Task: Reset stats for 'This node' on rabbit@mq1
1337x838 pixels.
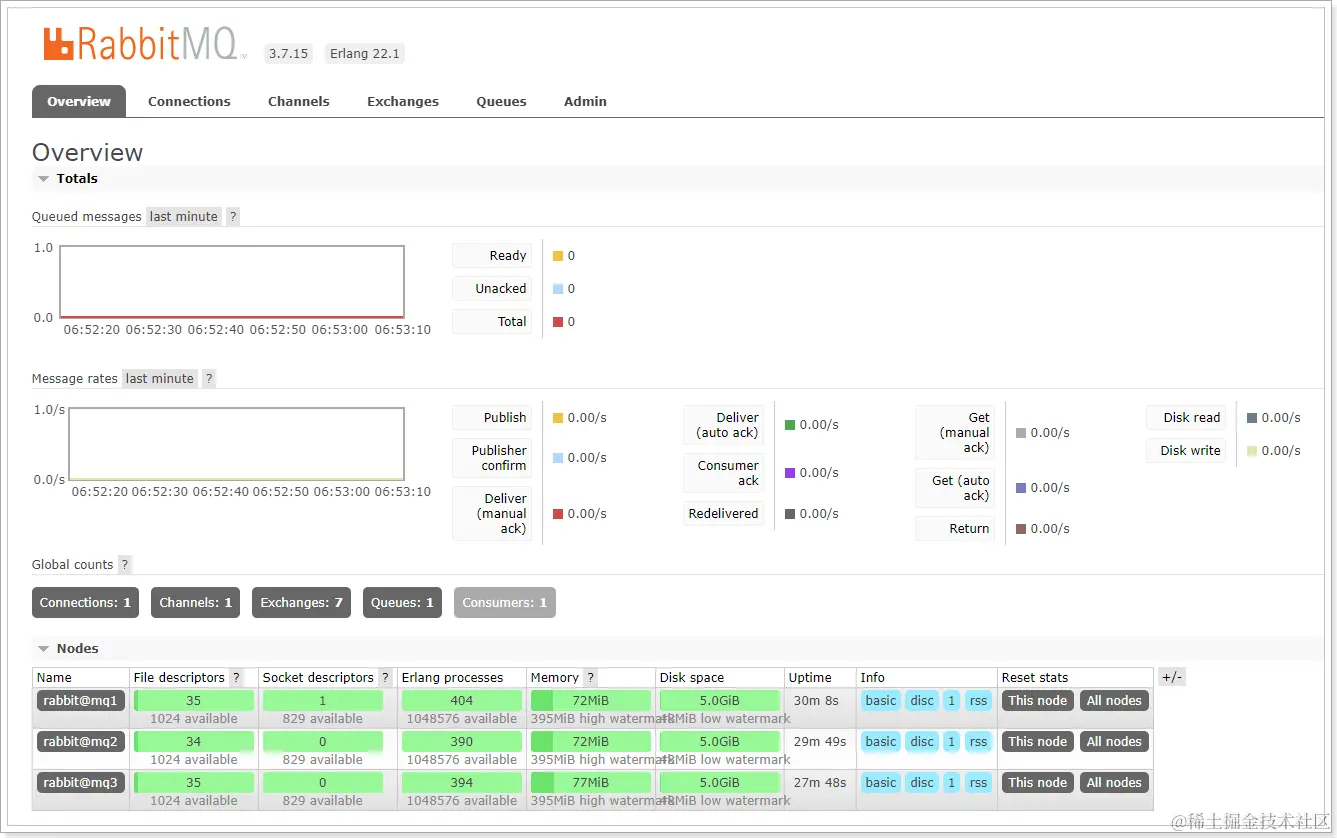Action: (1038, 700)
